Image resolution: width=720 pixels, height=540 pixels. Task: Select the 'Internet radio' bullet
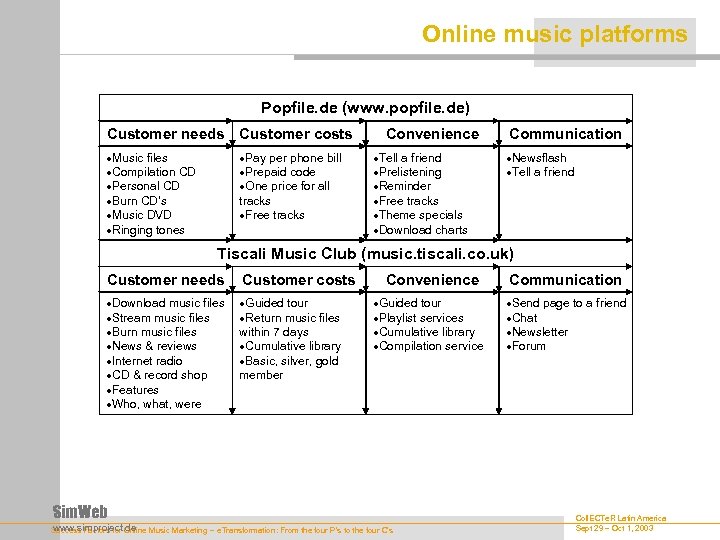click(144, 361)
